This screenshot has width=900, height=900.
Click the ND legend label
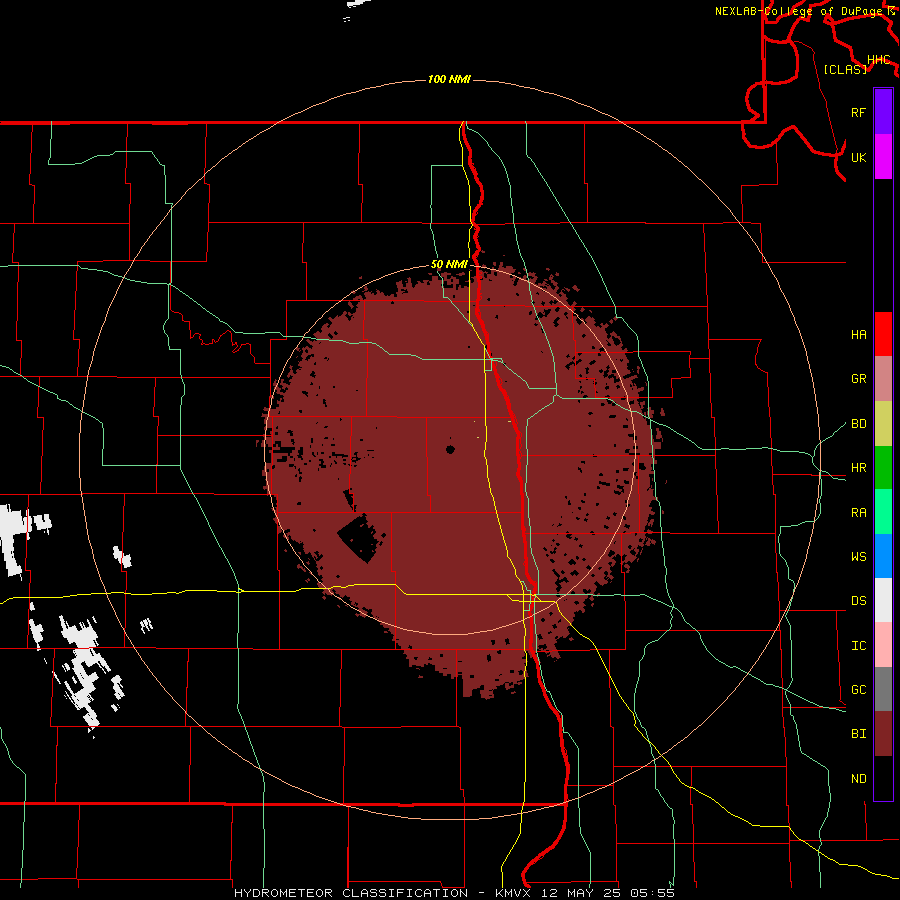tap(858, 779)
